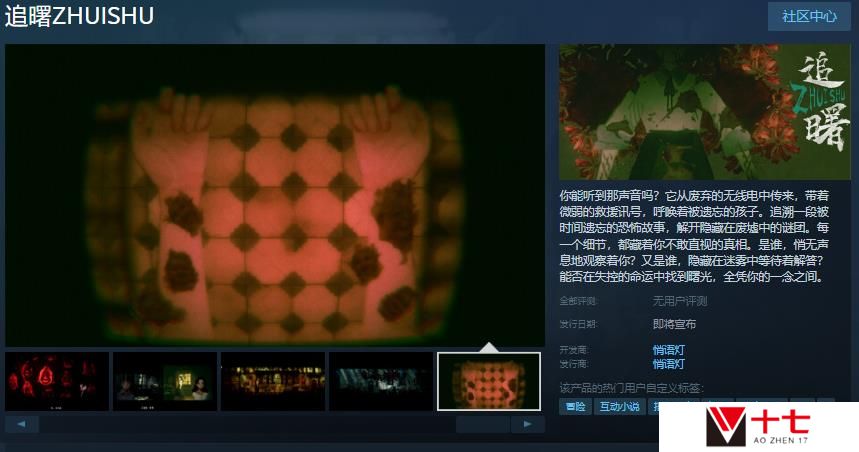Image resolution: width=859 pixels, height=452 pixels.
Task: Open developer link 悄语灯 next to 开发商
Action: tap(668, 350)
